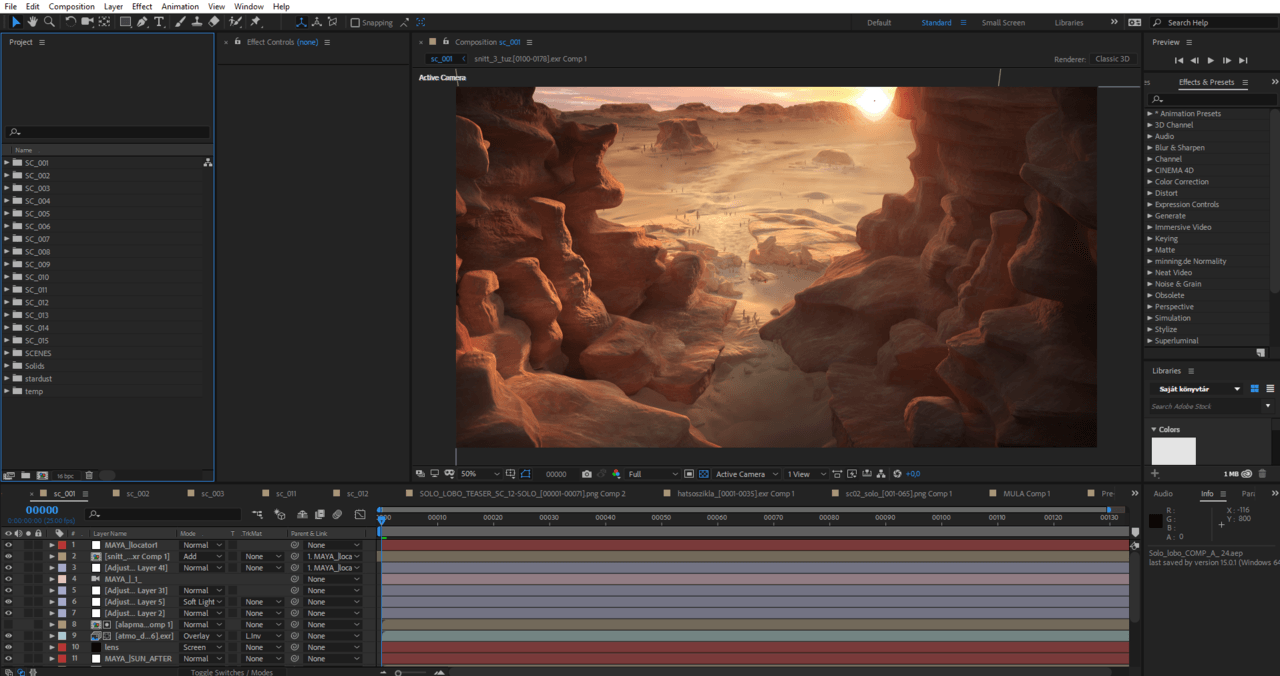
Task: Click the View Axis Mode icon
Action: coord(333,22)
